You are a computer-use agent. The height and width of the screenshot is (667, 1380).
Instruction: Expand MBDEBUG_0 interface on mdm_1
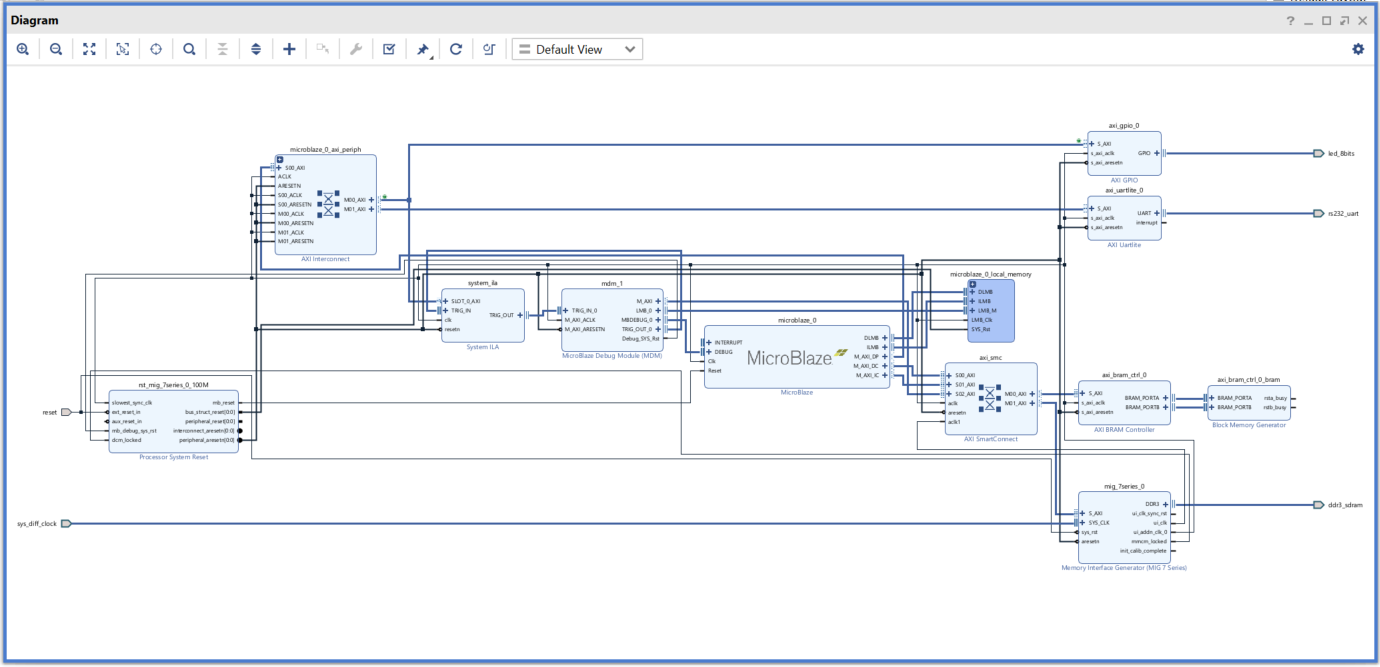click(x=657, y=320)
